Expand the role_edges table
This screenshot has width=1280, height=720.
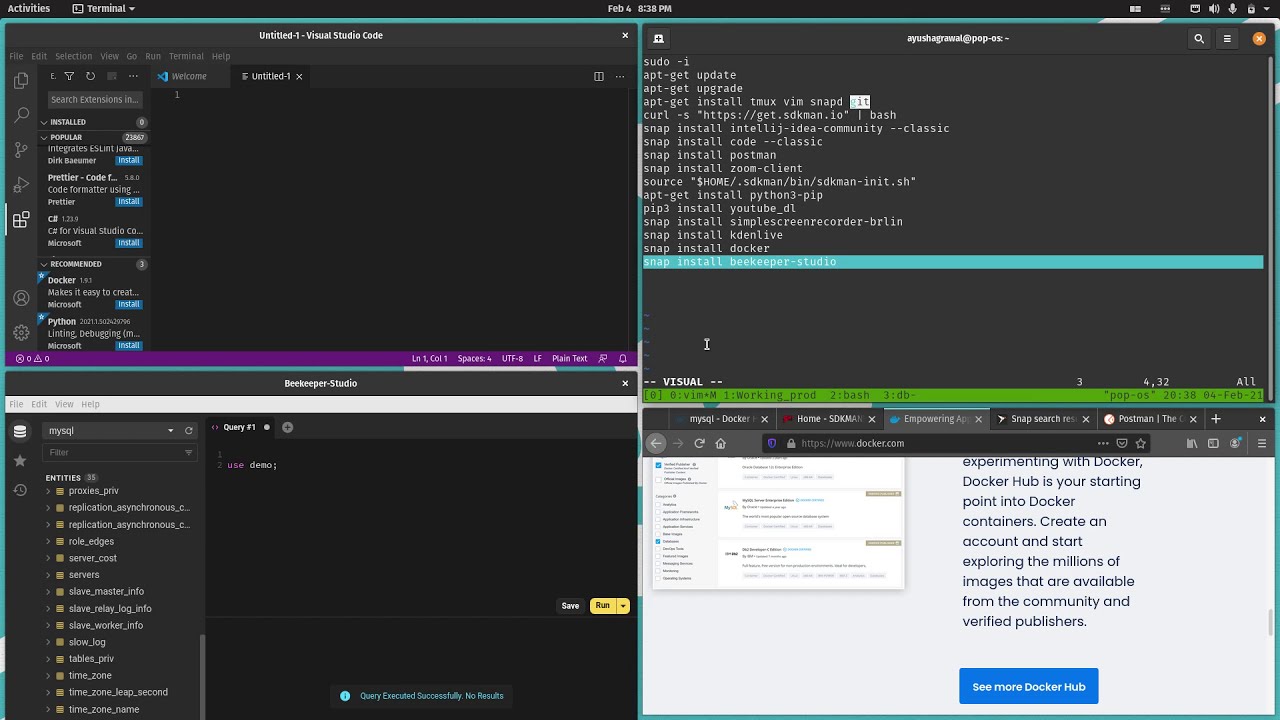pyautogui.click(x=48, y=541)
